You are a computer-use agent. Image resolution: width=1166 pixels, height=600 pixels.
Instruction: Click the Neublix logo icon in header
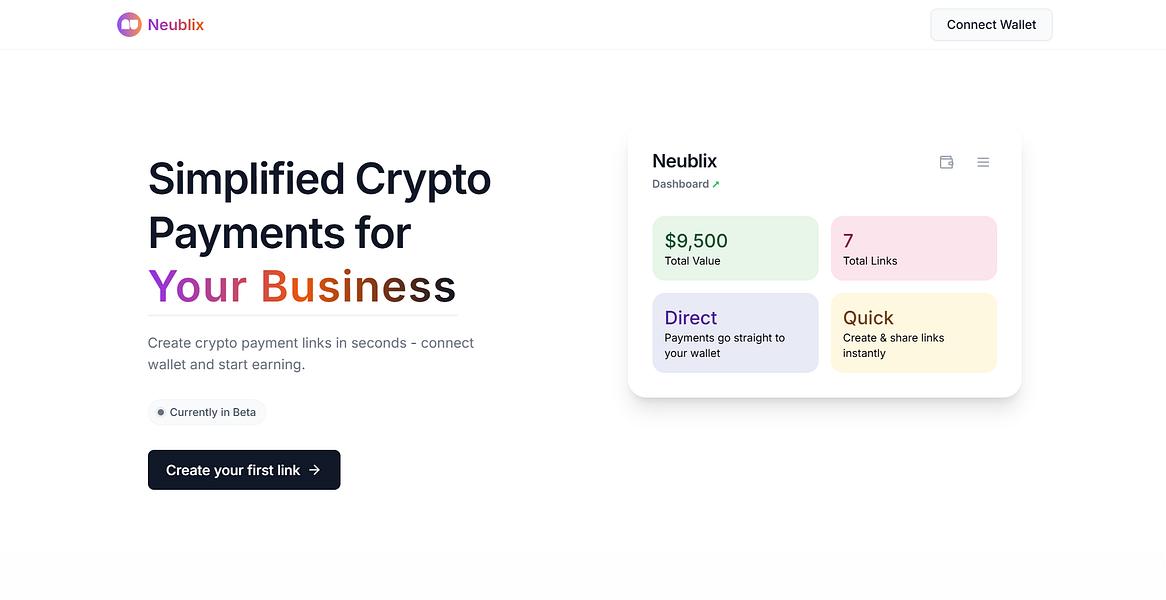coord(129,25)
